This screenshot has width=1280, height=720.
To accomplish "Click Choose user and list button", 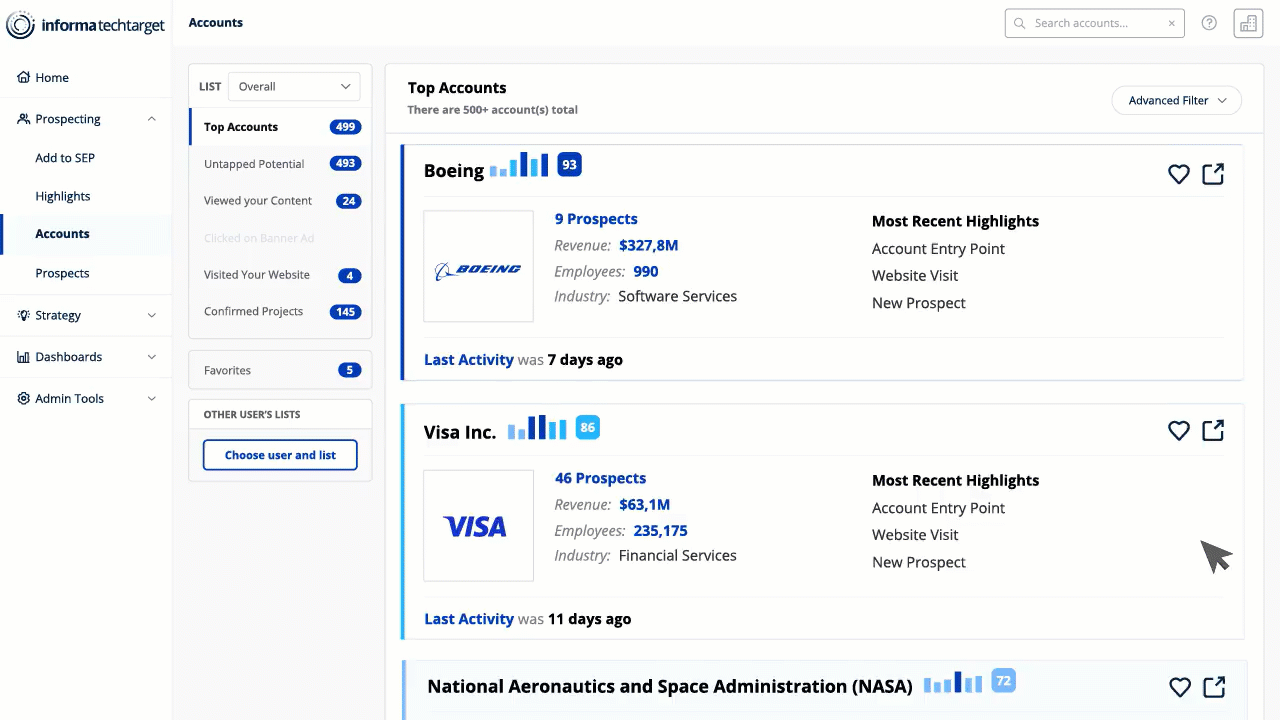I will coord(280,455).
